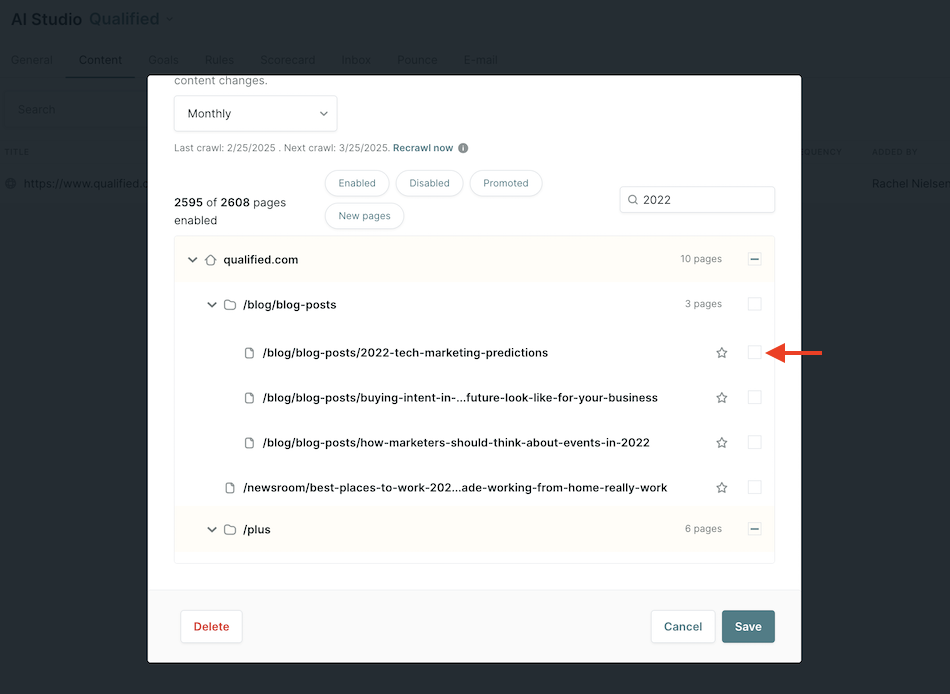
Task: Star the buying-intent-in blog post page
Action: [x=721, y=398]
